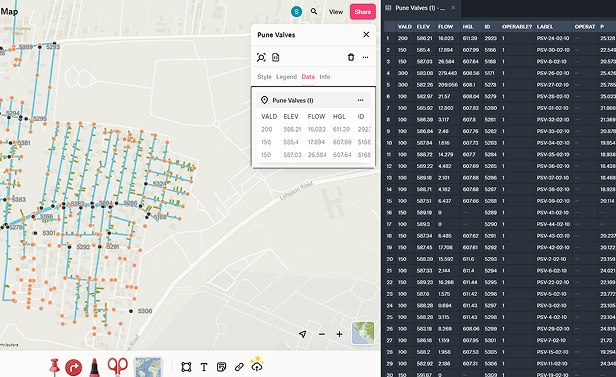
Task: Click table cell with flow 209.056
Action: pos(448,85)
